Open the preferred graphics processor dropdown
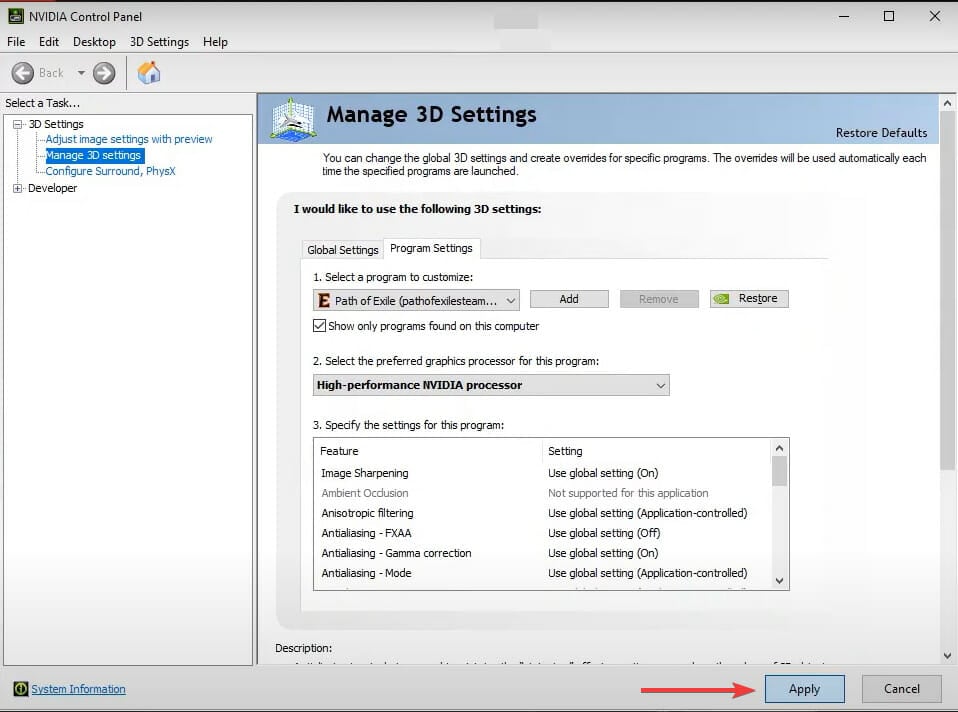 (491, 385)
